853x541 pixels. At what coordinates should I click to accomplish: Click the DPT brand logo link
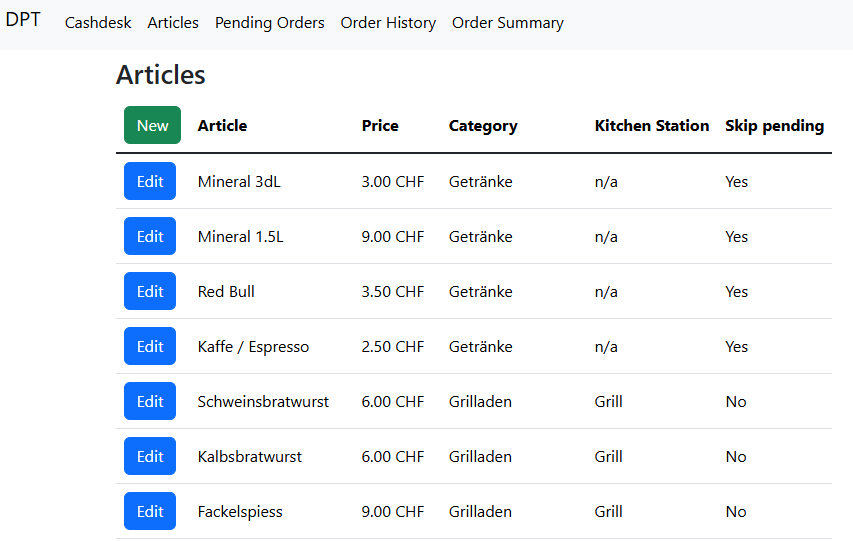(23, 20)
